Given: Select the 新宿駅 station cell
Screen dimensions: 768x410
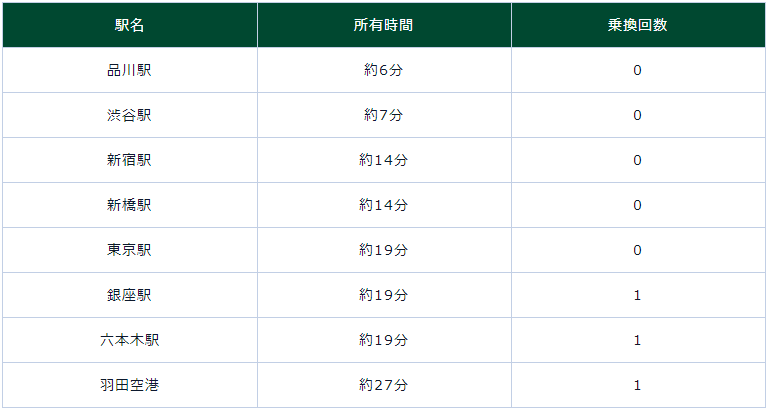Looking at the screenshot, I should click(x=129, y=160).
